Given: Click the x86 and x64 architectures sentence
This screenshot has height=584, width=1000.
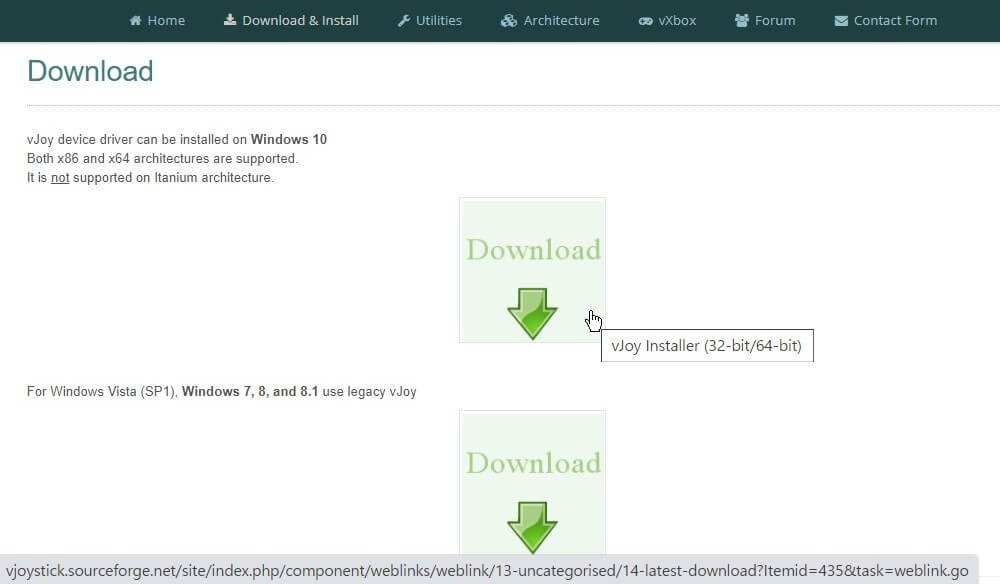Looking at the screenshot, I should pos(163,158).
